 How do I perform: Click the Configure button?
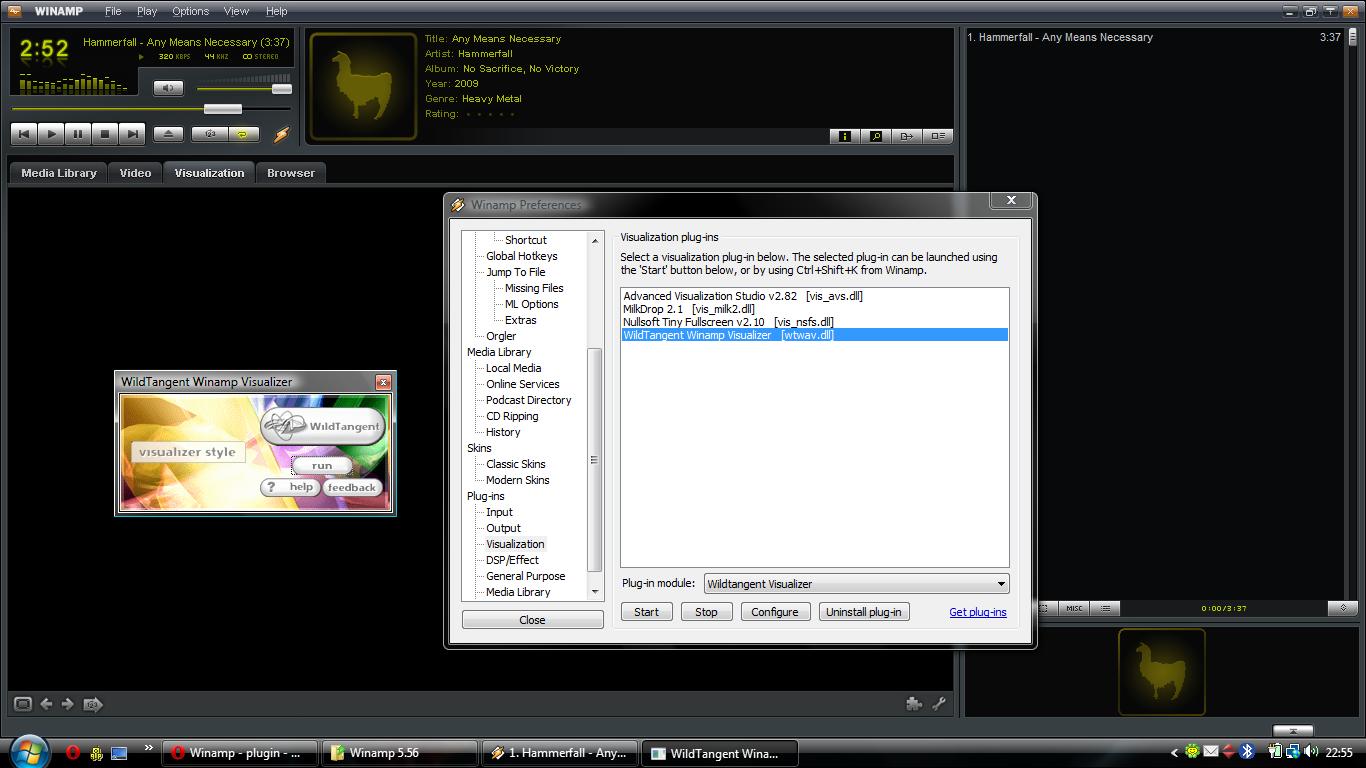tap(775, 612)
